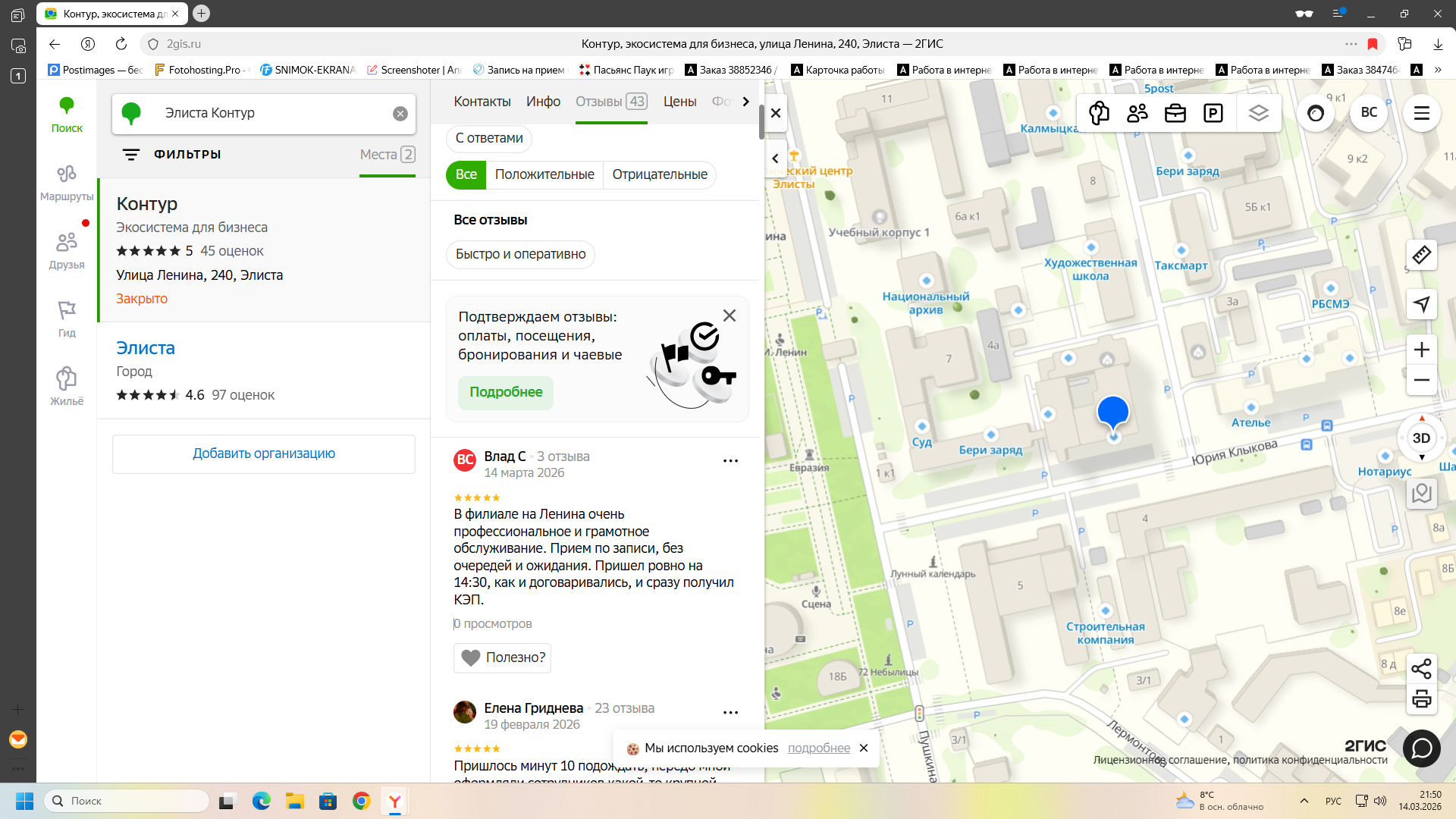Toggle the 3D map view
1456x819 pixels.
coord(1421,438)
